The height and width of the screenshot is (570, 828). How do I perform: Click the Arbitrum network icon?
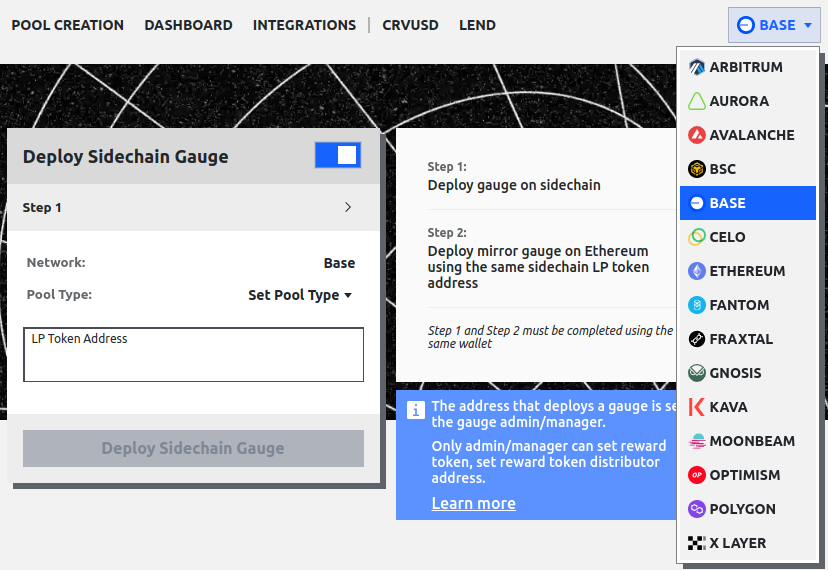tap(697, 67)
